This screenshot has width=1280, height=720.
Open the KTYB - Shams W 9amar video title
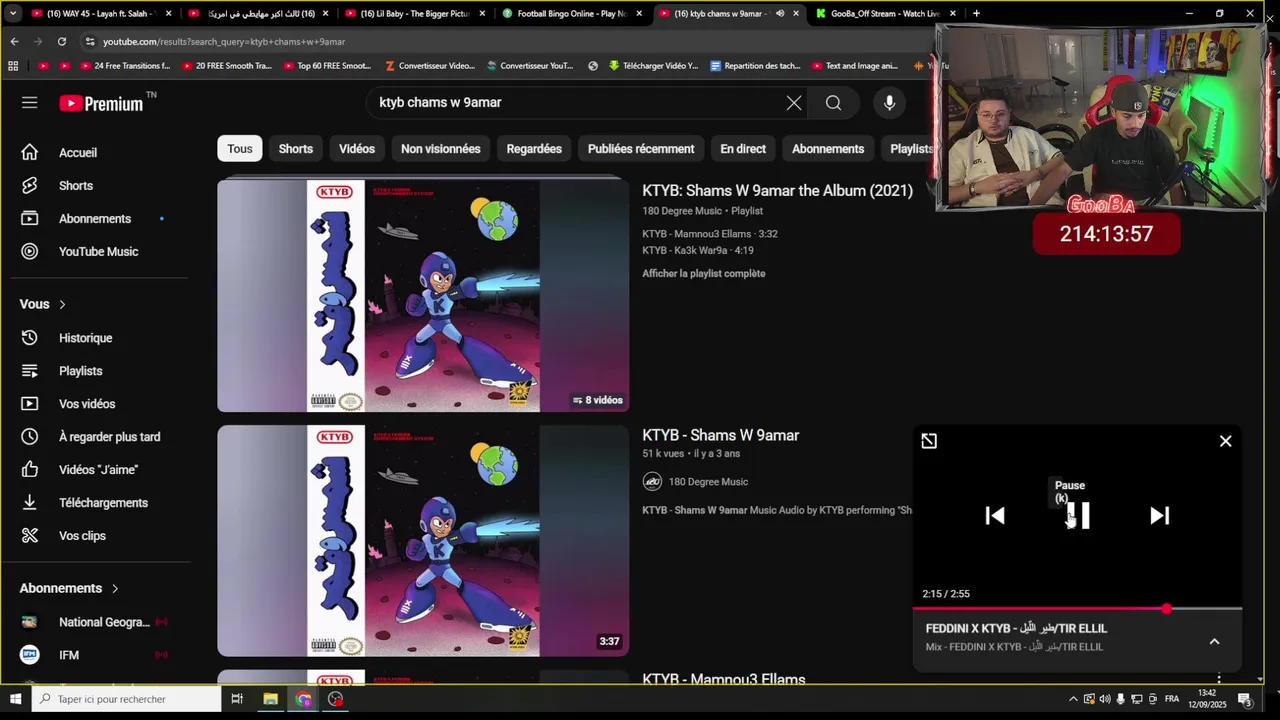pyautogui.click(x=720, y=436)
